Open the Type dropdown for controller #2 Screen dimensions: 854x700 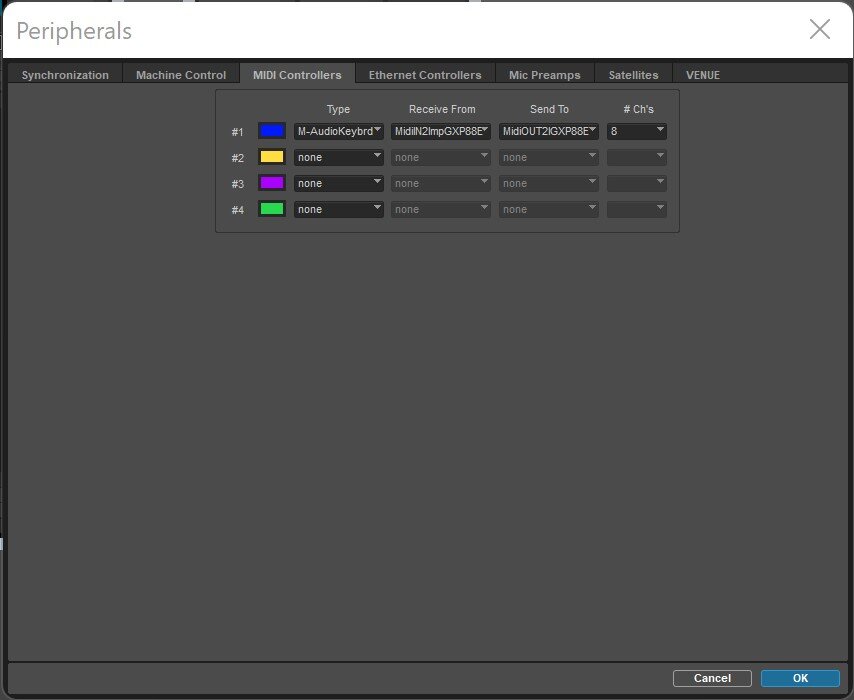pyautogui.click(x=338, y=157)
